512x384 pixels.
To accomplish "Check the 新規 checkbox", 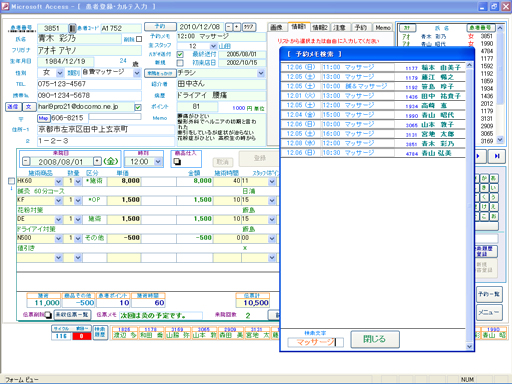I will click(180, 63).
